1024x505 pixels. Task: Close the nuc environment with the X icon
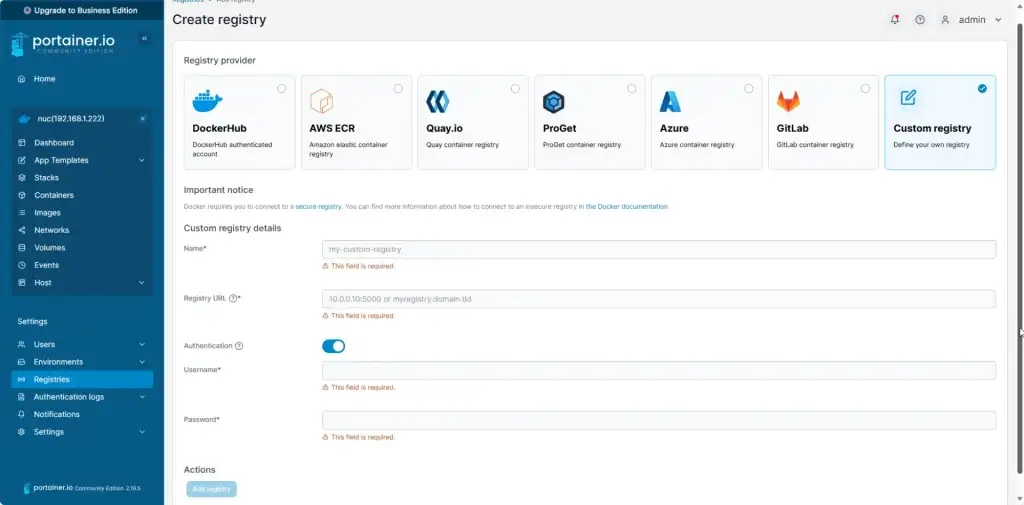point(143,119)
